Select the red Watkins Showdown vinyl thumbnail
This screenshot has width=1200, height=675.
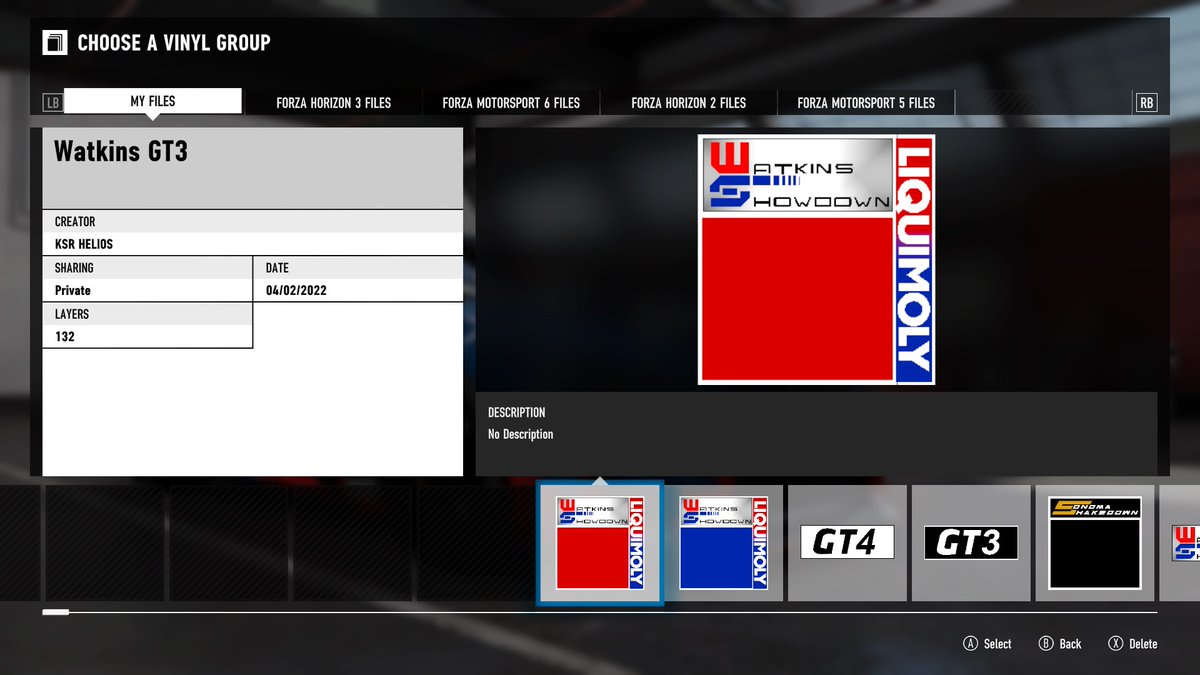click(600, 543)
